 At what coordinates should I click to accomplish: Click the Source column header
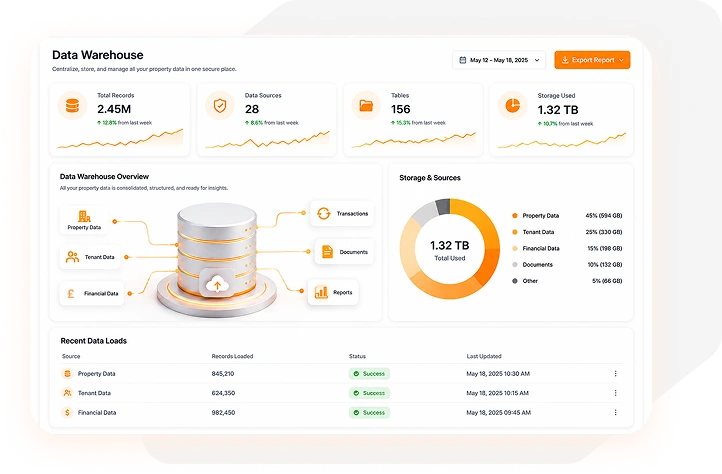point(71,356)
